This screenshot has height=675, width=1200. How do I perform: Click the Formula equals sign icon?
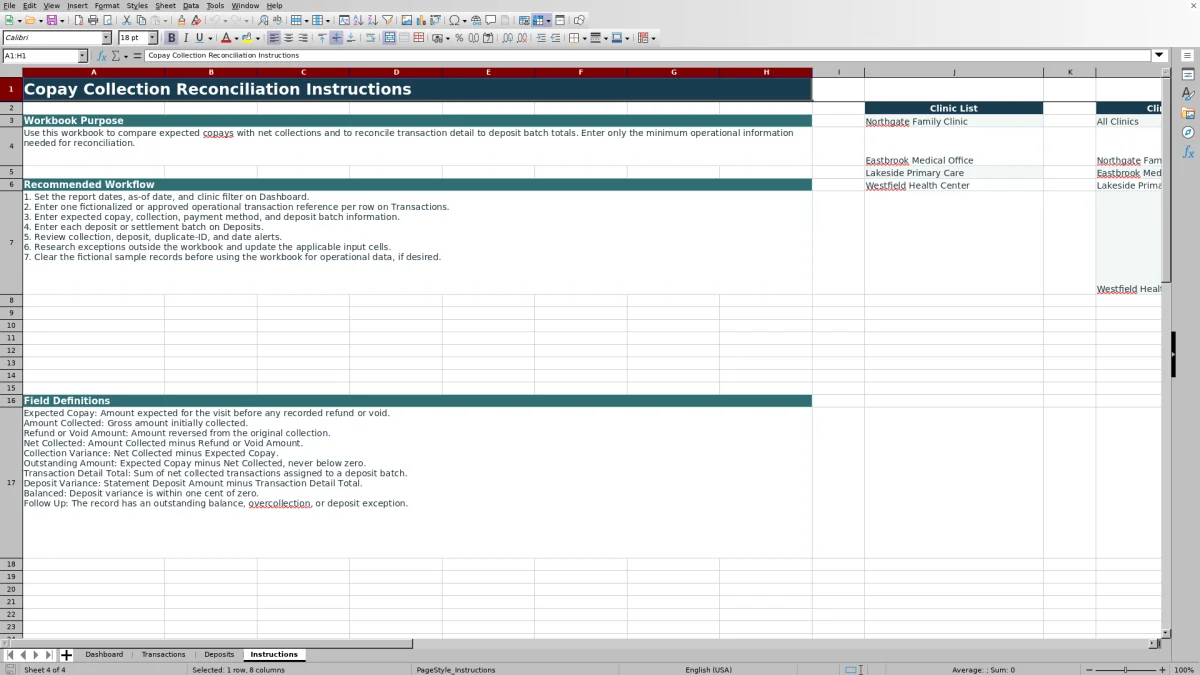(138, 56)
